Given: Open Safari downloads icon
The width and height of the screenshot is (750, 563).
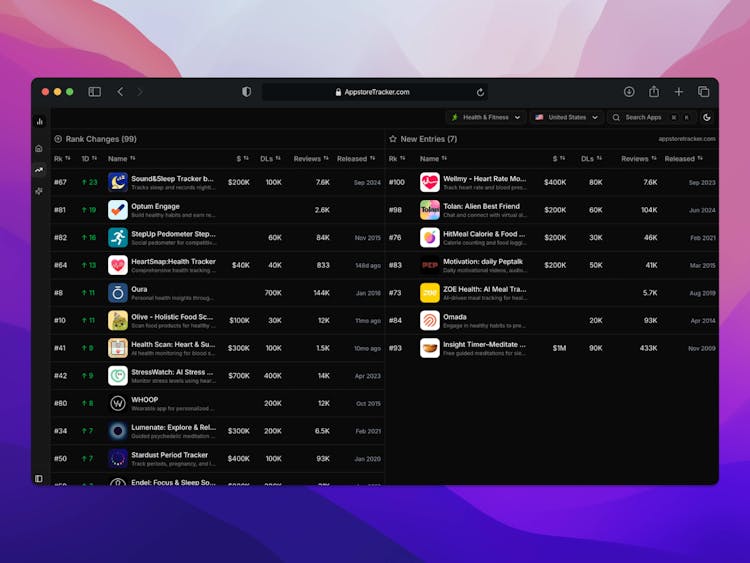Looking at the screenshot, I should [629, 92].
